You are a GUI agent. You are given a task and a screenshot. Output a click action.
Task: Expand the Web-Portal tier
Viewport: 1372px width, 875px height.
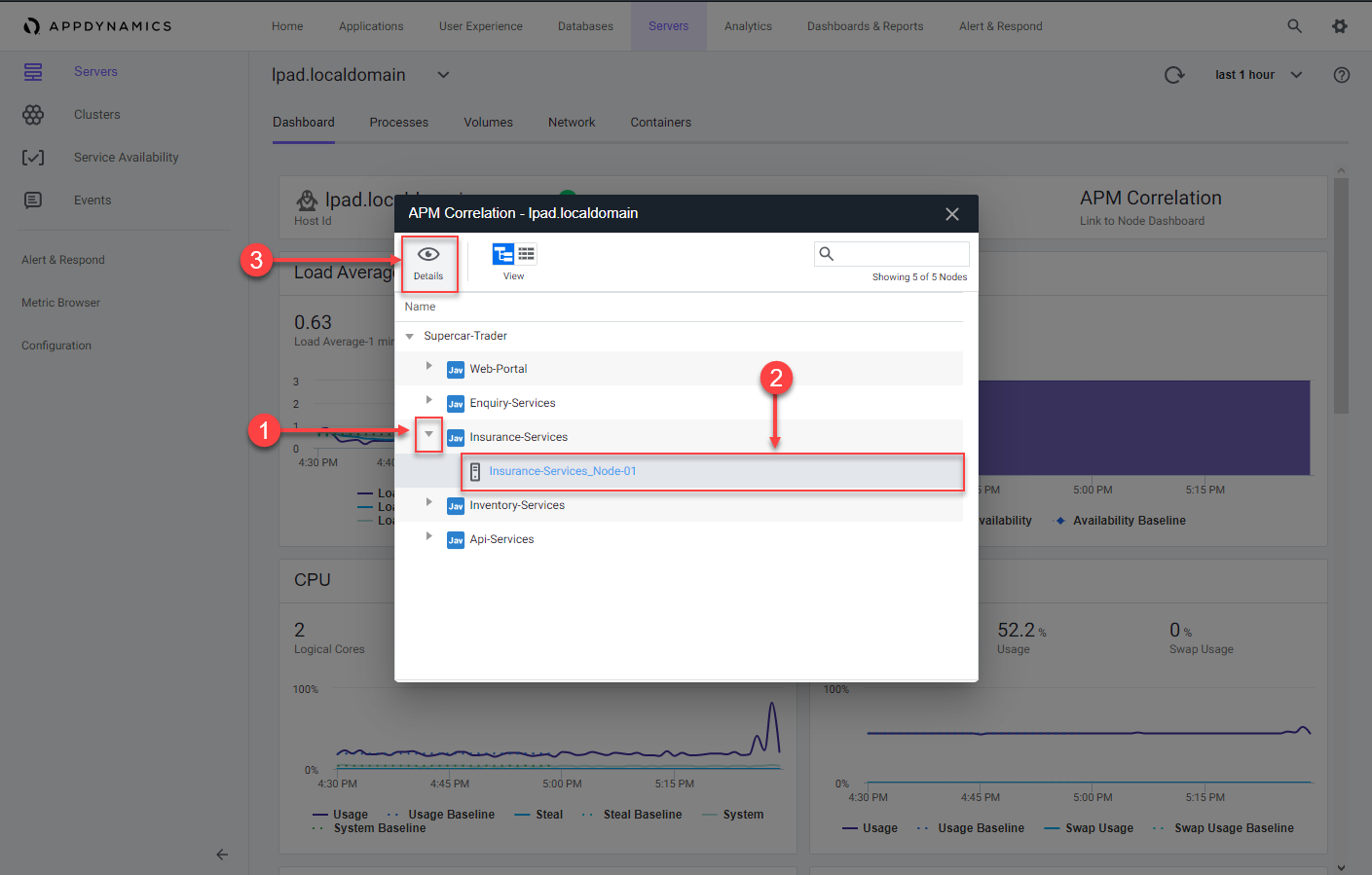coord(429,366)
